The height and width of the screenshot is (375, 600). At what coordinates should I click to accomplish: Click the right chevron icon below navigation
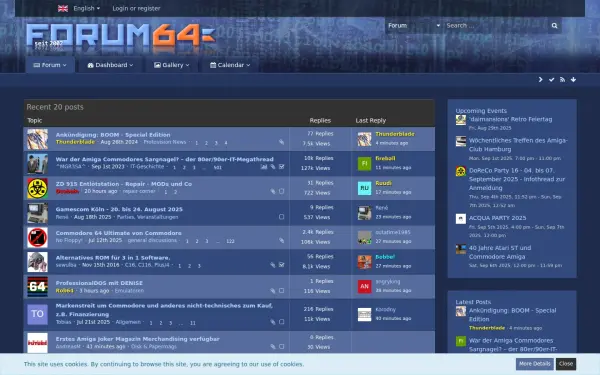(540, 80)
